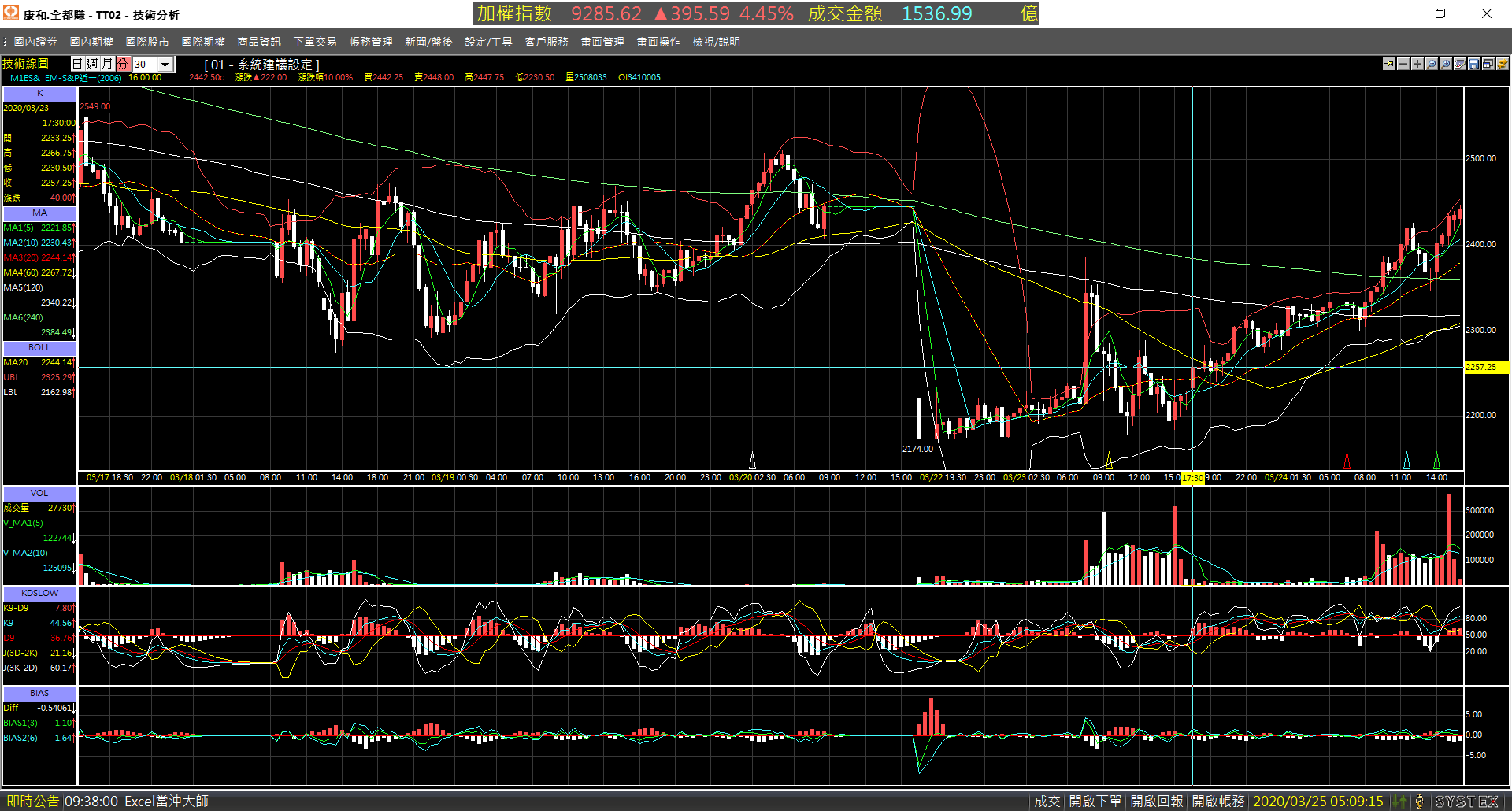Click the BIAS indicator panel header
This screenshot has height=811, width=1512.
point(39,693)
